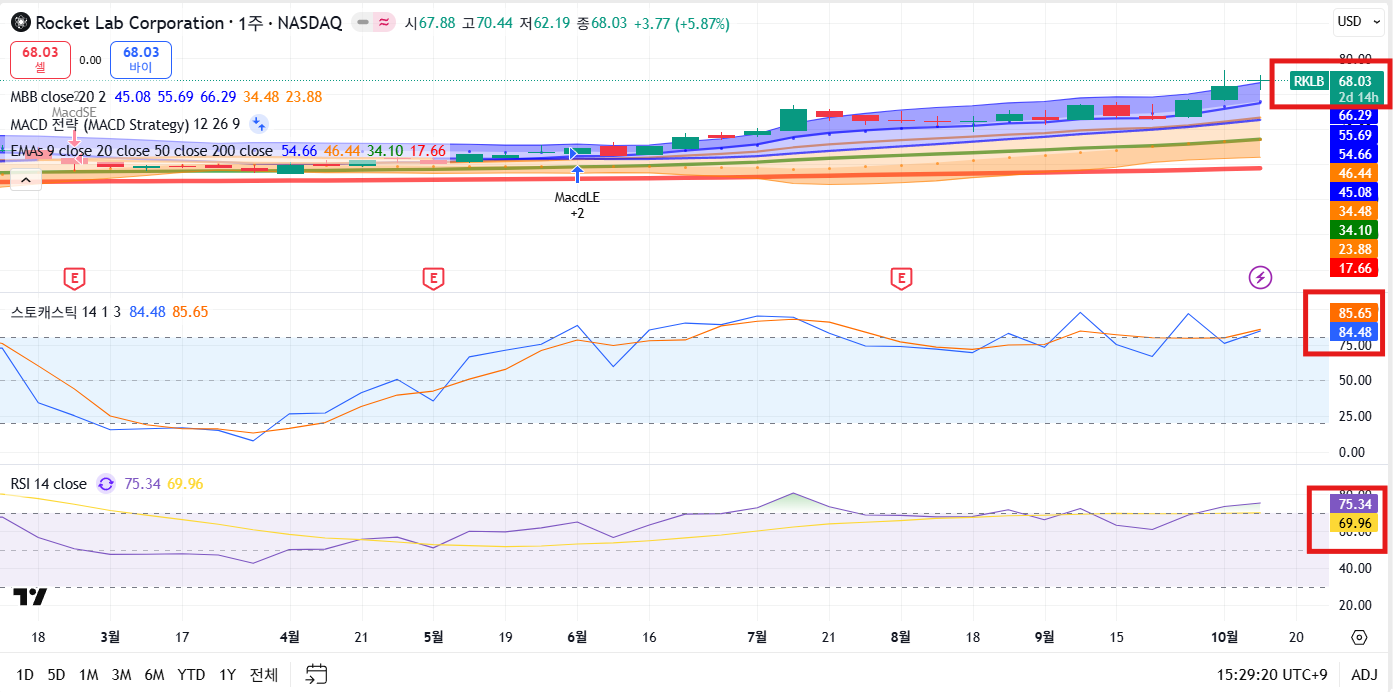Click the earnings E marker above 5월
The image size is (1393, 692).
click(x=432, y=278)
